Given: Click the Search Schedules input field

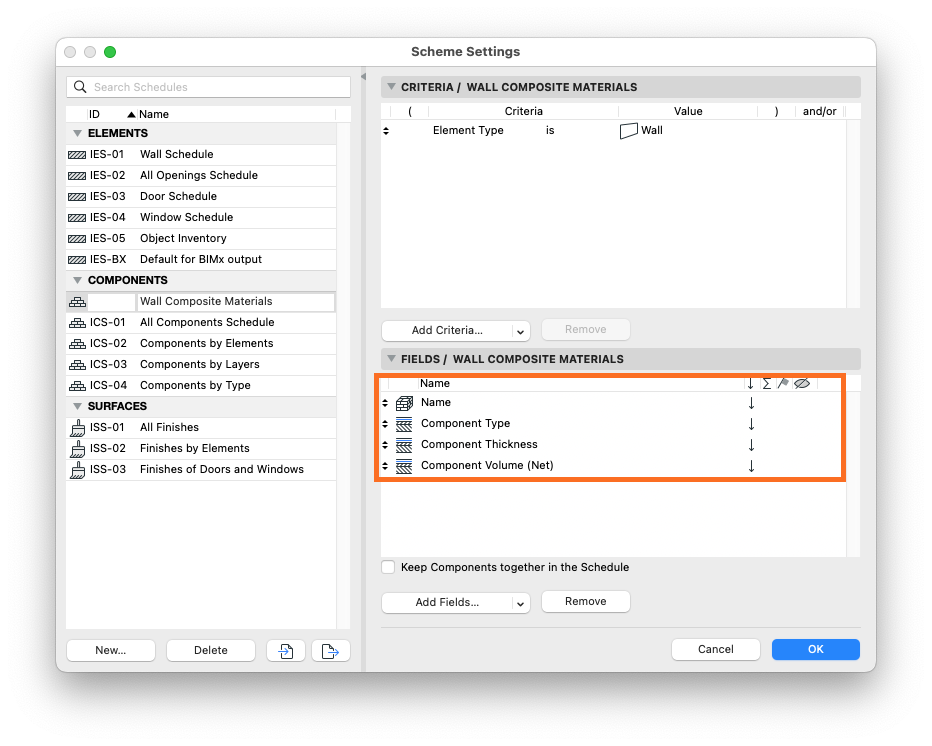Looking at the screenshot, I should click(x=208, y=87).
